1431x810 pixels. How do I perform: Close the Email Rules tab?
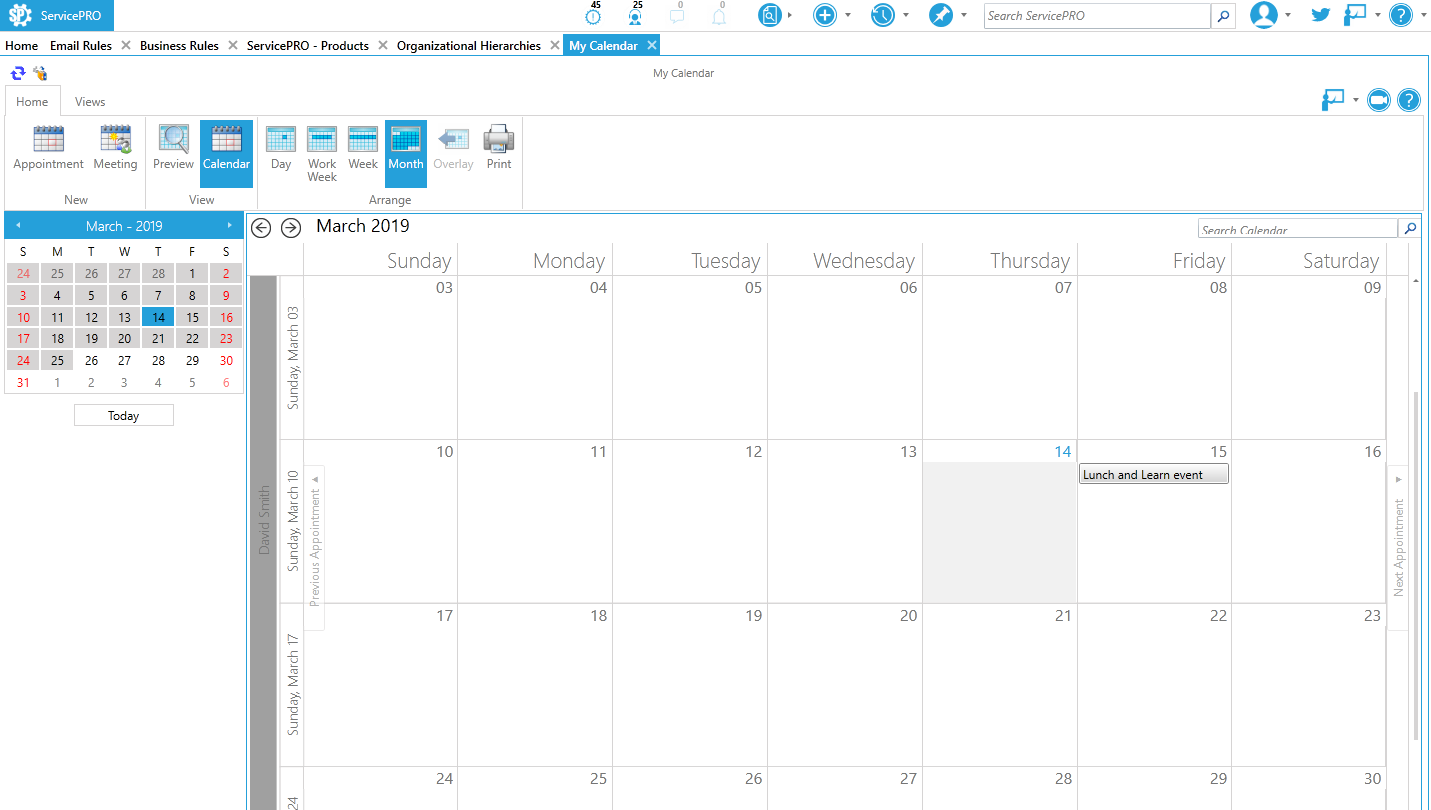[x=125, y=45]
